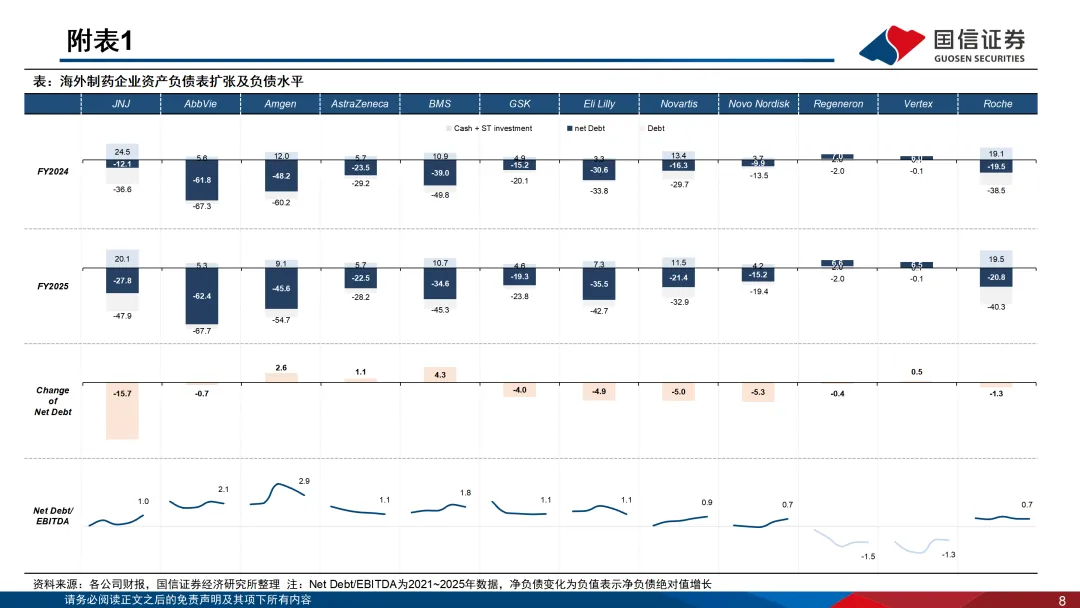The height and width of the screenshot is (608, 1080).
Task: Click the AstraZeneca net debt value -23.5
Action: tap(361, 168)
